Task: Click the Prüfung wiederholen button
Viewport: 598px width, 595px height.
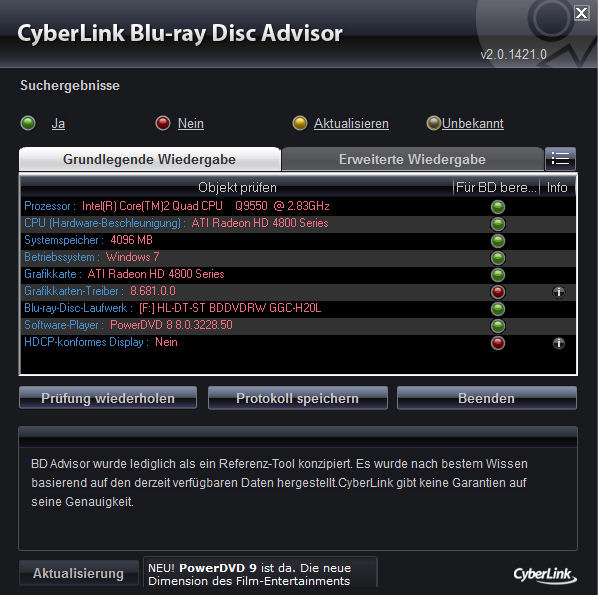Action: [x=108, y=398]
